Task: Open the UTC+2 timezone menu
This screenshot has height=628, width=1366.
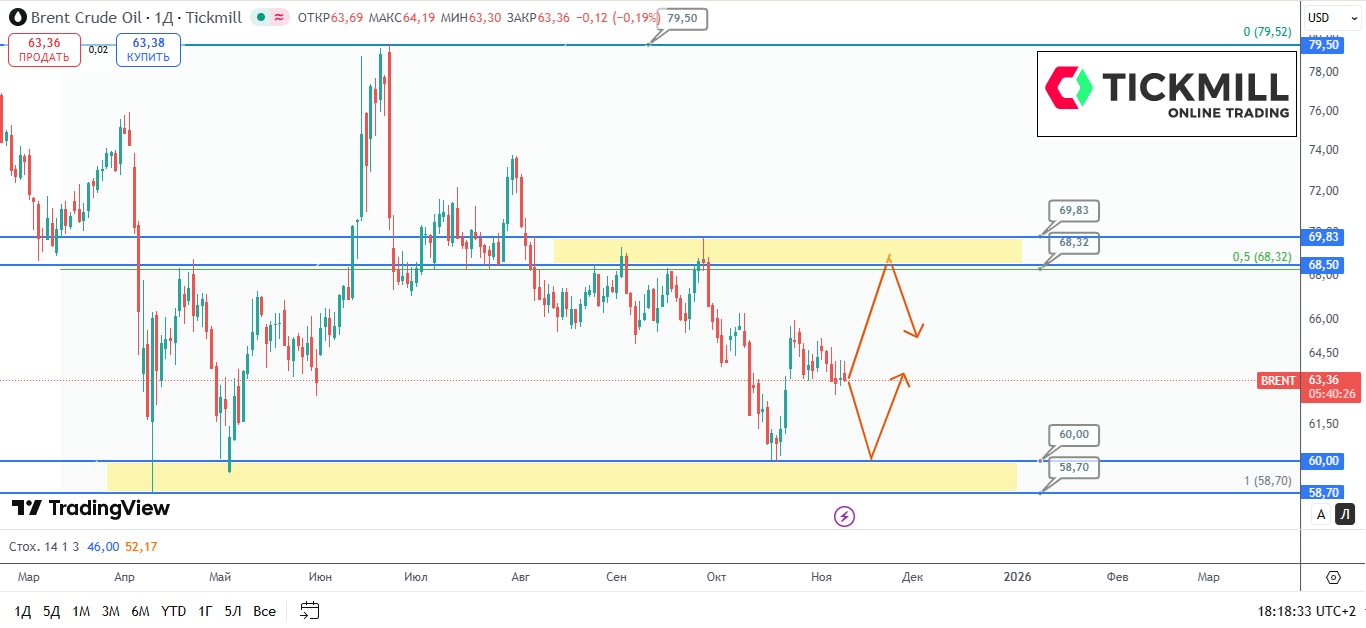Action: (1310, 610)
